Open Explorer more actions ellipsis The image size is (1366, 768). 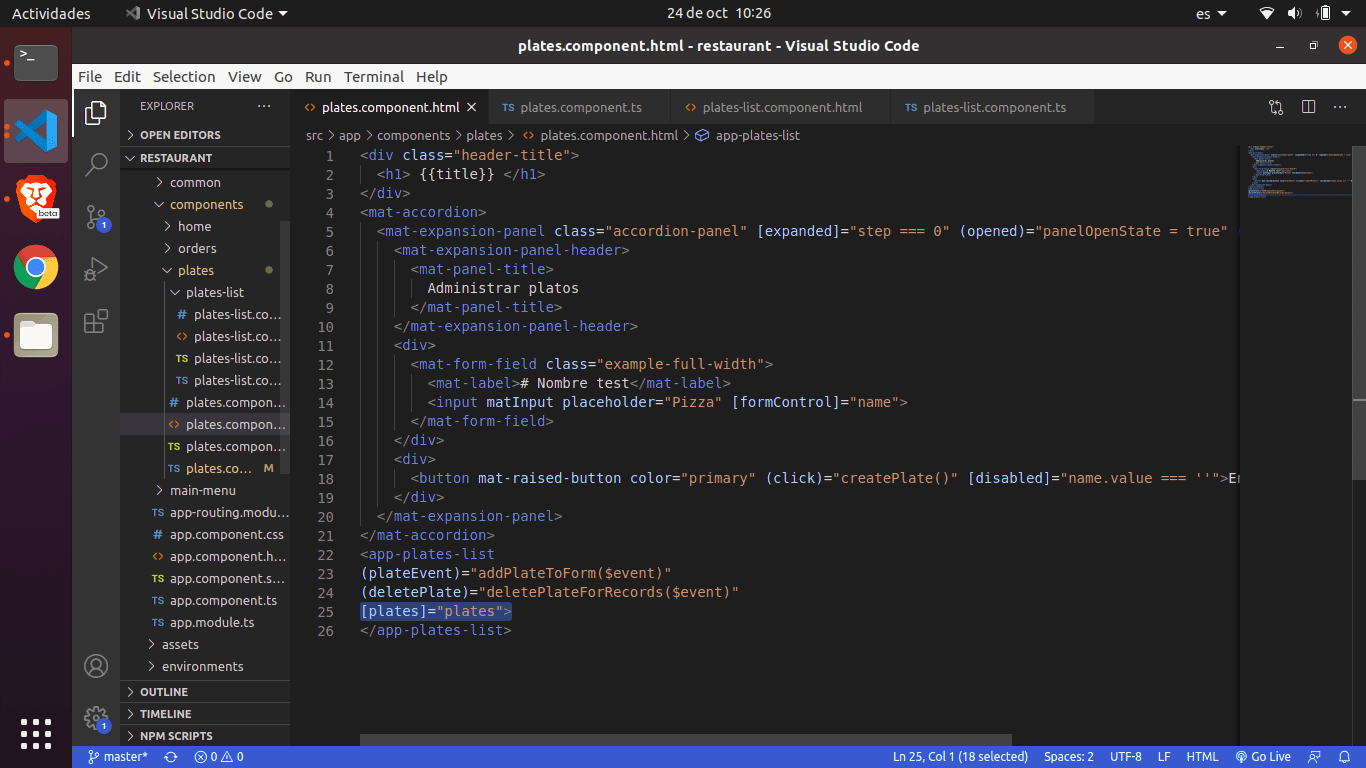pos(264,106)
